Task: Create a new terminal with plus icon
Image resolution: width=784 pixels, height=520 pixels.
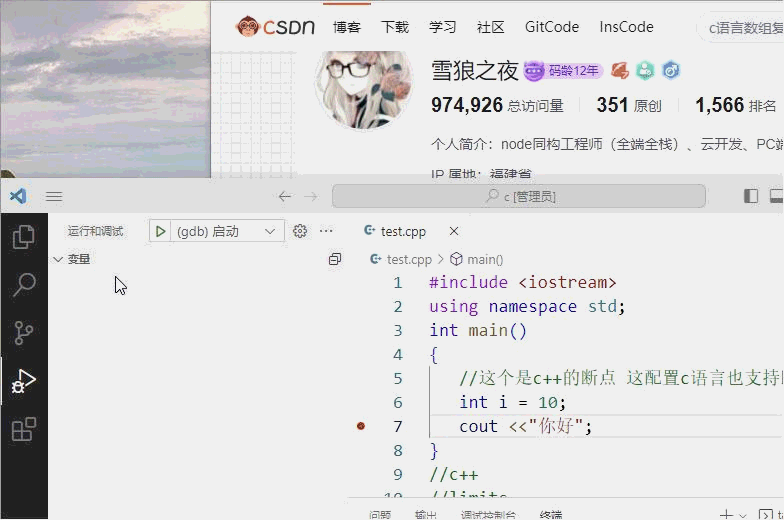Action: point(726,514)
